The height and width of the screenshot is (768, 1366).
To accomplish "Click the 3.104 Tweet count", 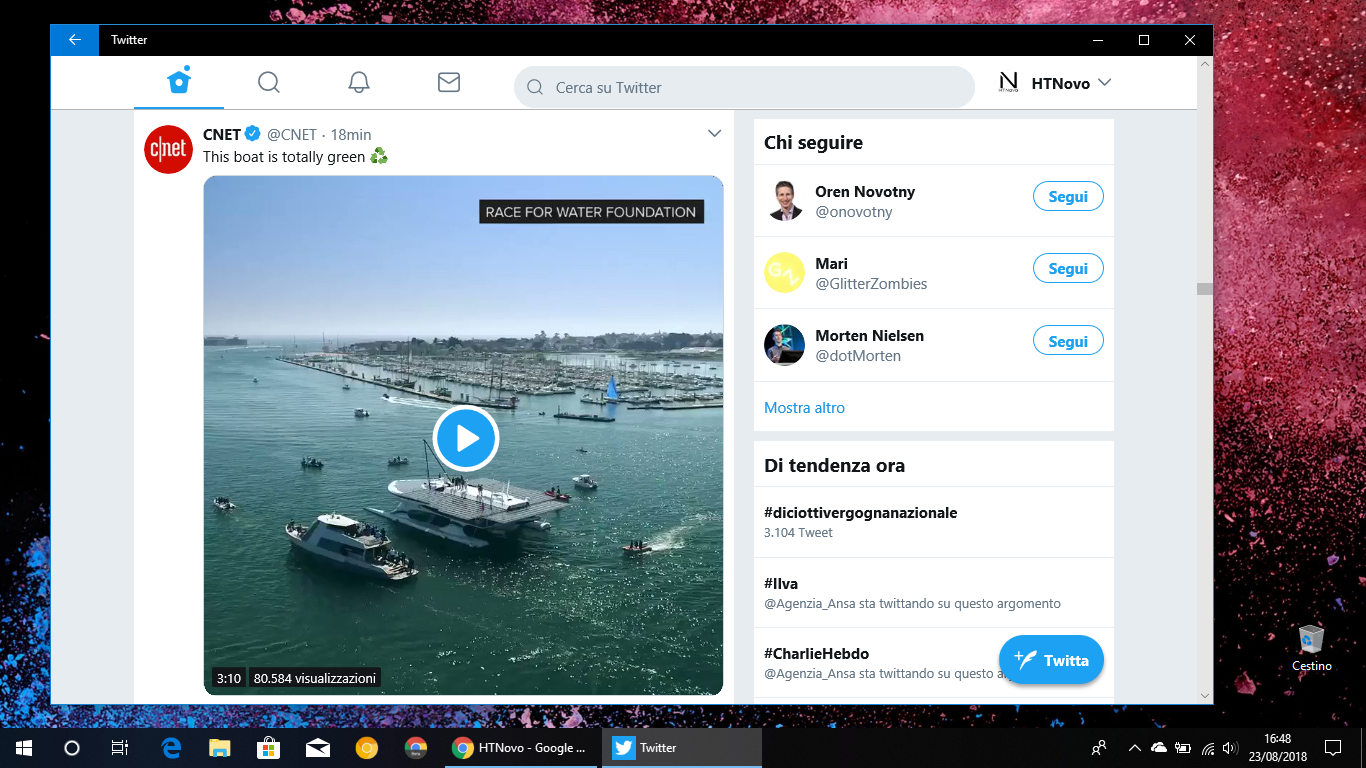I will (798, 533).
